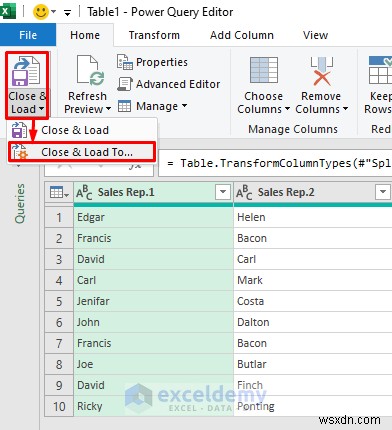Click the Properties icon
392x430 pixels.
(125, 62)
